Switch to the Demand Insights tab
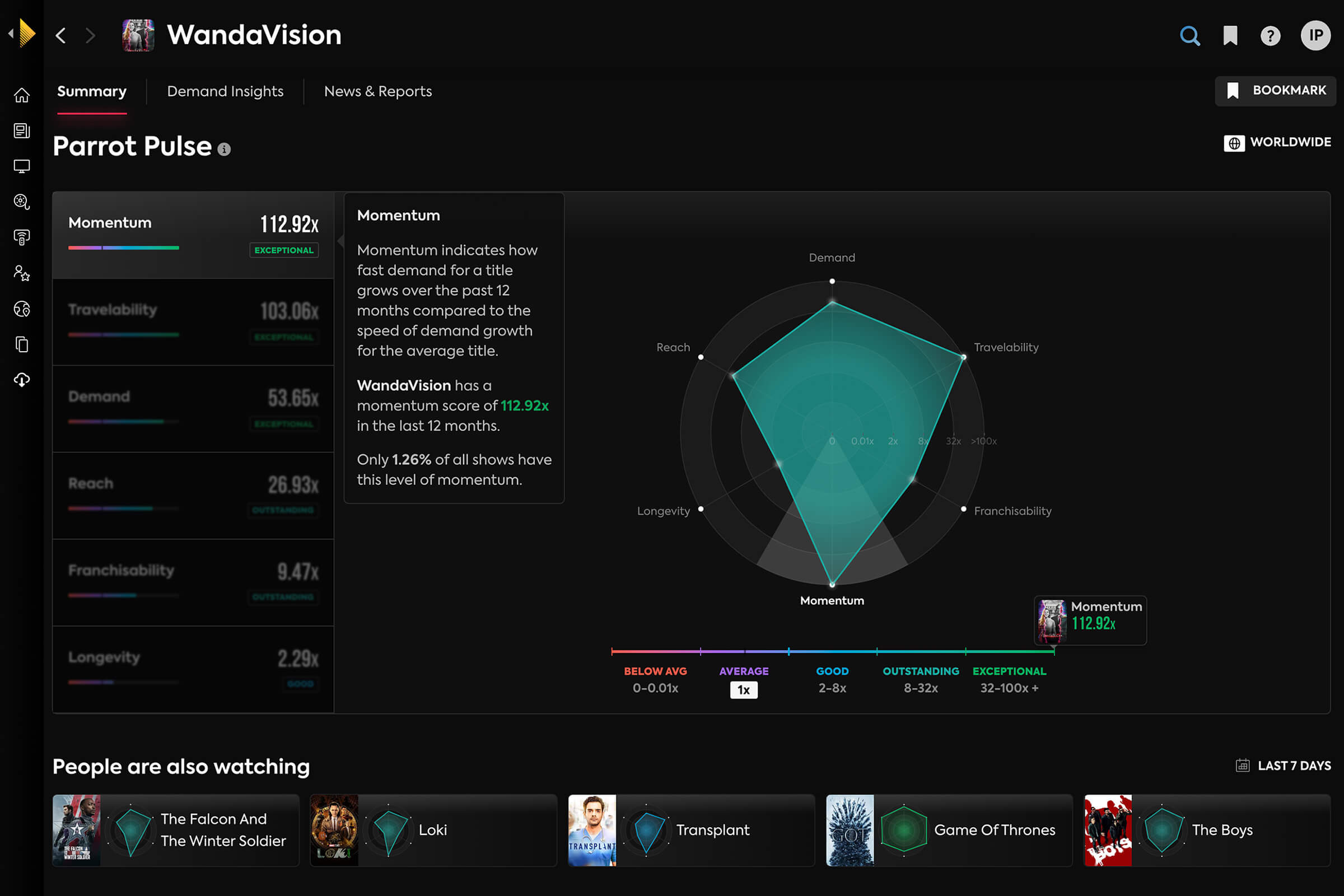The width and height of the screenshot is (1344, 896). click(225, 91)
